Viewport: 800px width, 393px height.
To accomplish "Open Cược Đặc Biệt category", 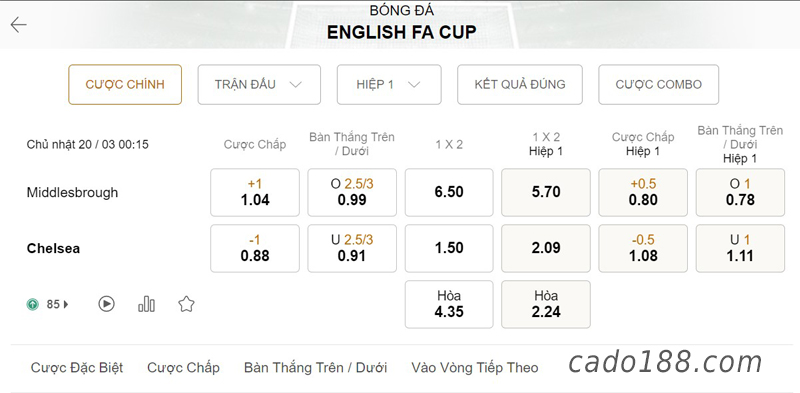I will [77, 367].
